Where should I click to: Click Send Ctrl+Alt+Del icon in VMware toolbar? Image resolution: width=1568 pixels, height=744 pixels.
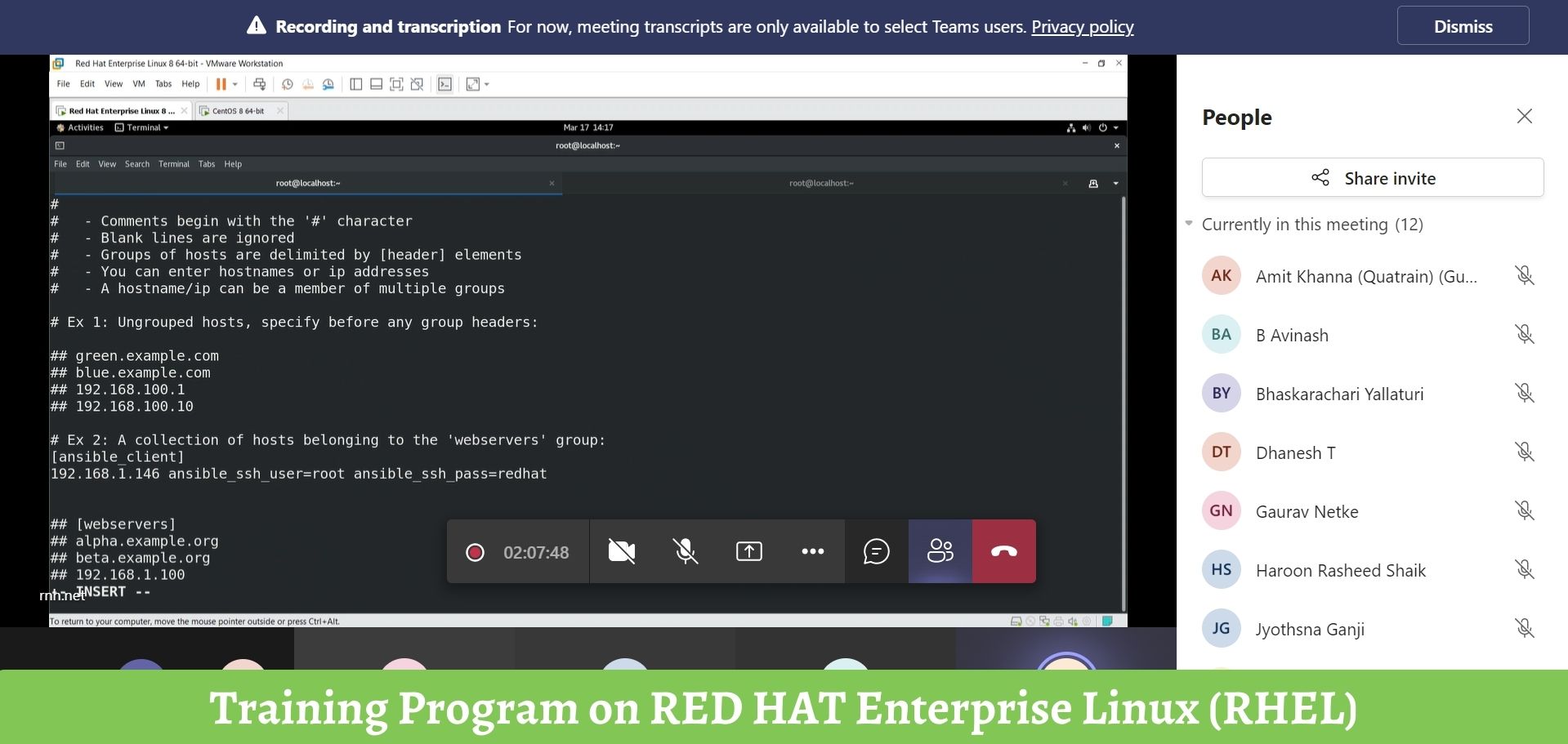pyautogui.click(x=259, y=84)
